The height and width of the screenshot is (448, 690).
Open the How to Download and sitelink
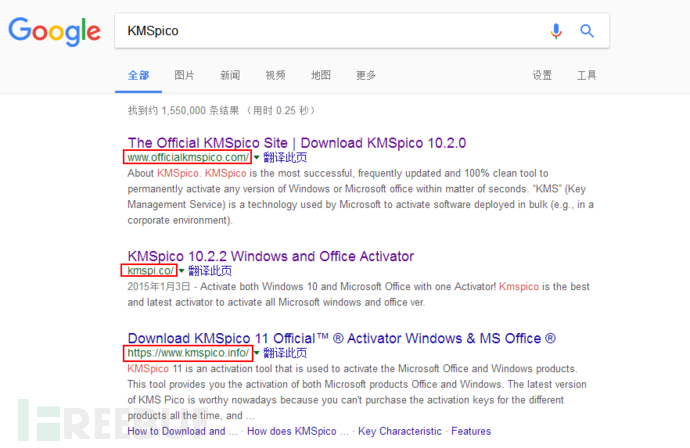pos(182,431)
